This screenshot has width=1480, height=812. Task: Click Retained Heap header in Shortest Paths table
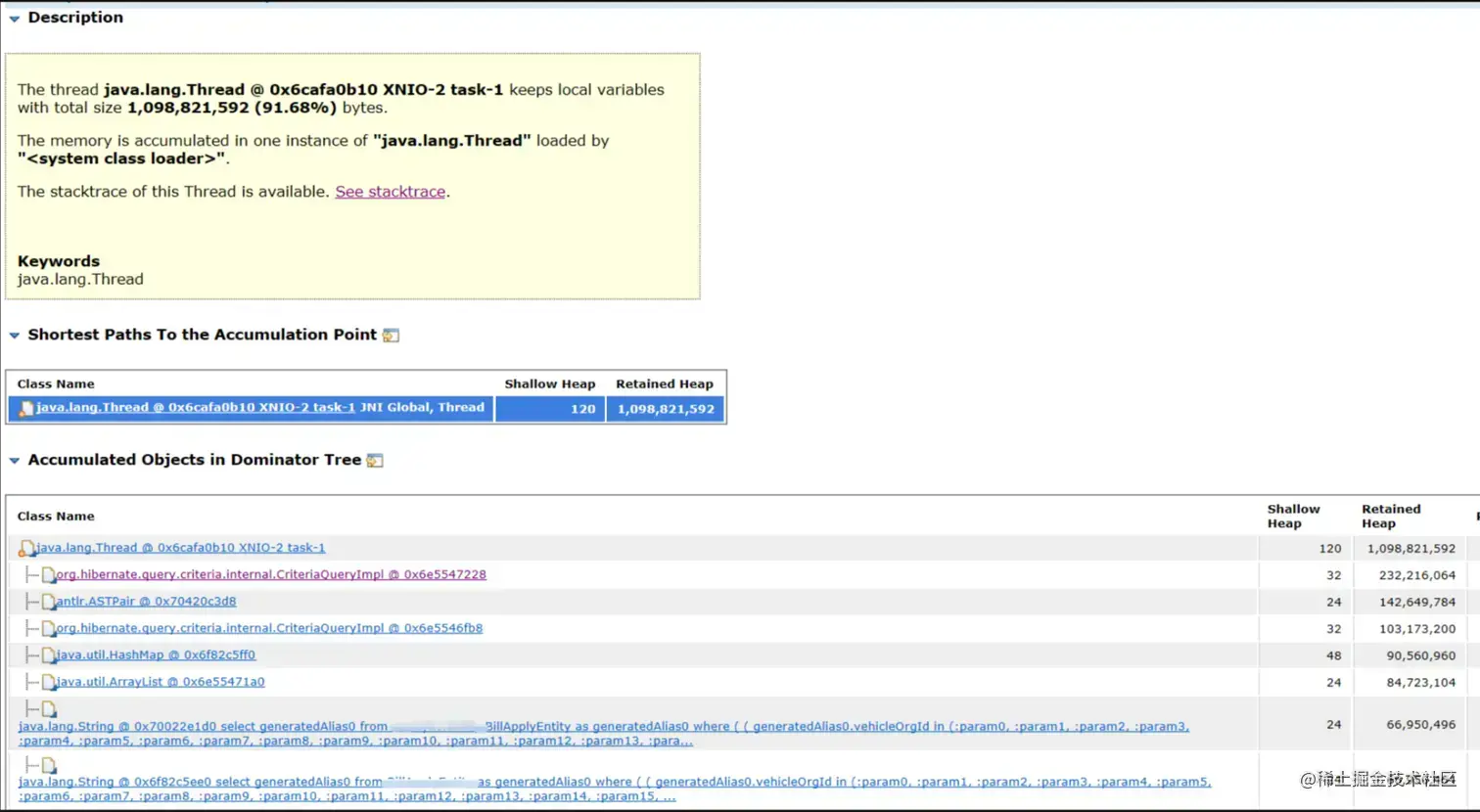665,384
